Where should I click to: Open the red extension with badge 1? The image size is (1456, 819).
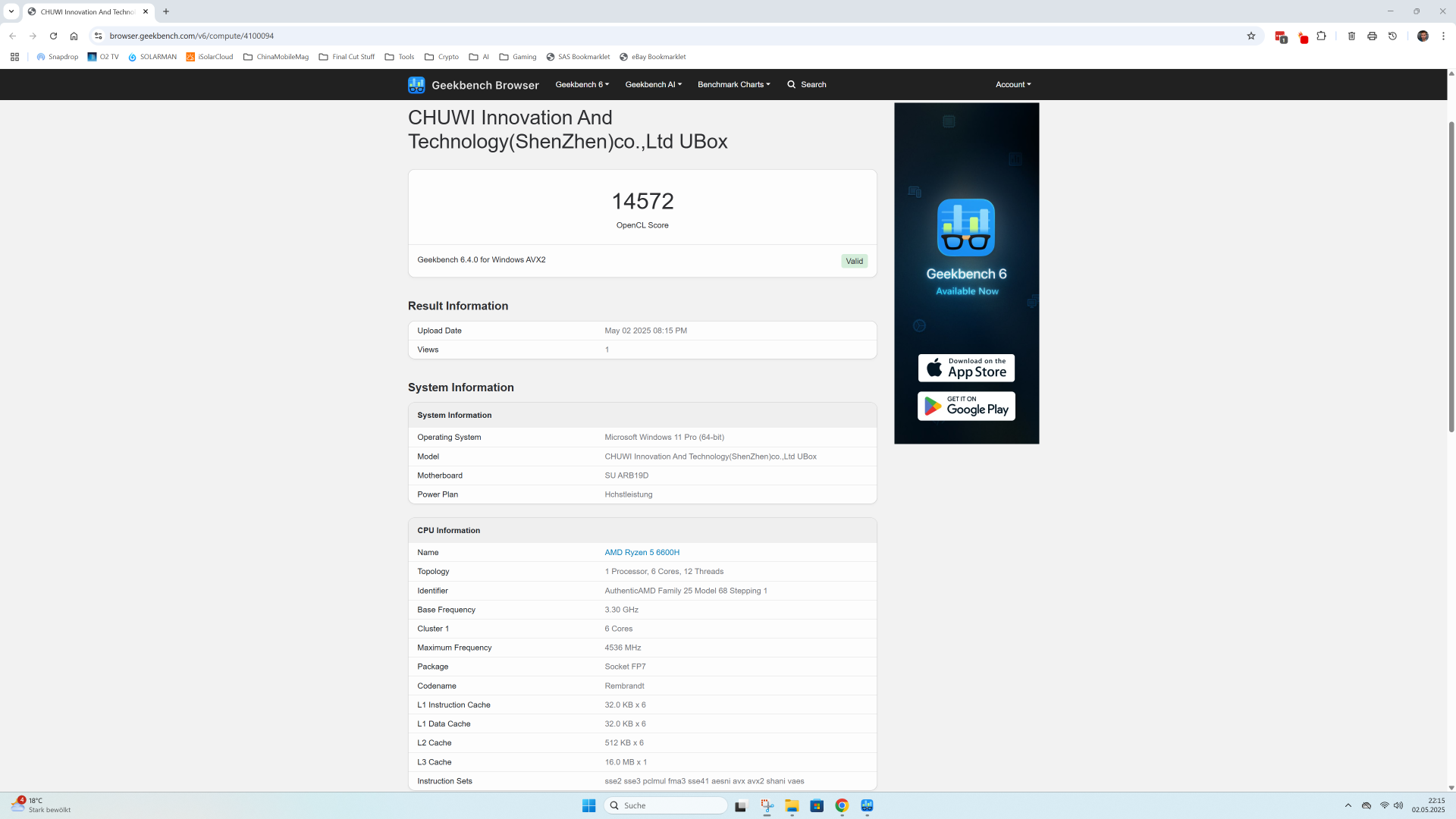[x=1281, y=36]
